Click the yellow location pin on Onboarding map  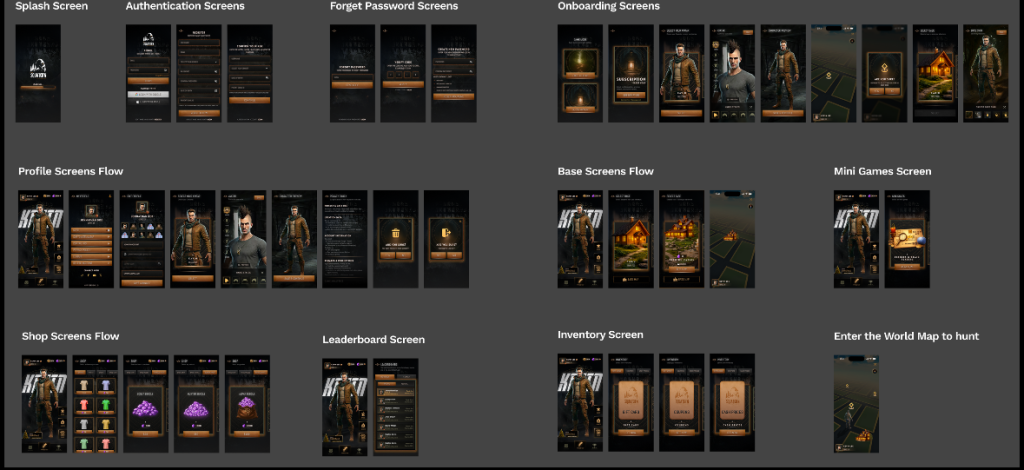tap(829, 76)
